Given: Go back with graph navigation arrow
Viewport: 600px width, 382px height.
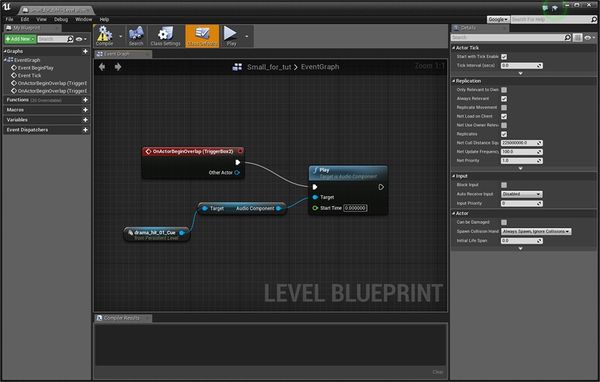Looking at the screenshot, I should tap(102, 67).
